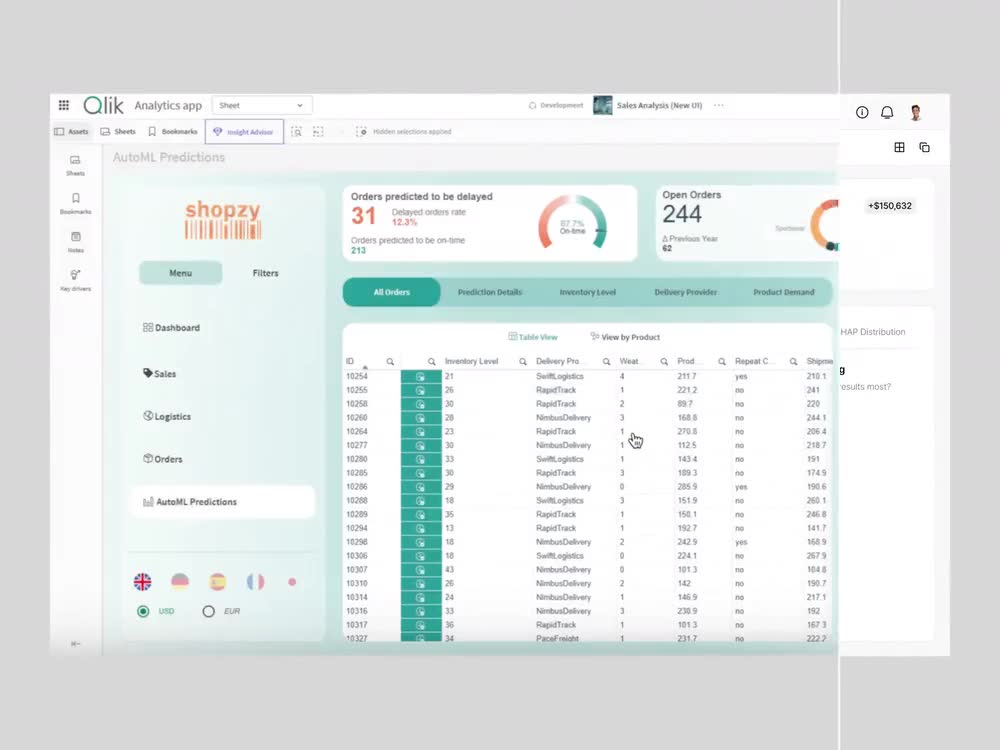Open the more options ellipsis menu
This screenshot has width=1000, height=750.
tap(719, 105)
